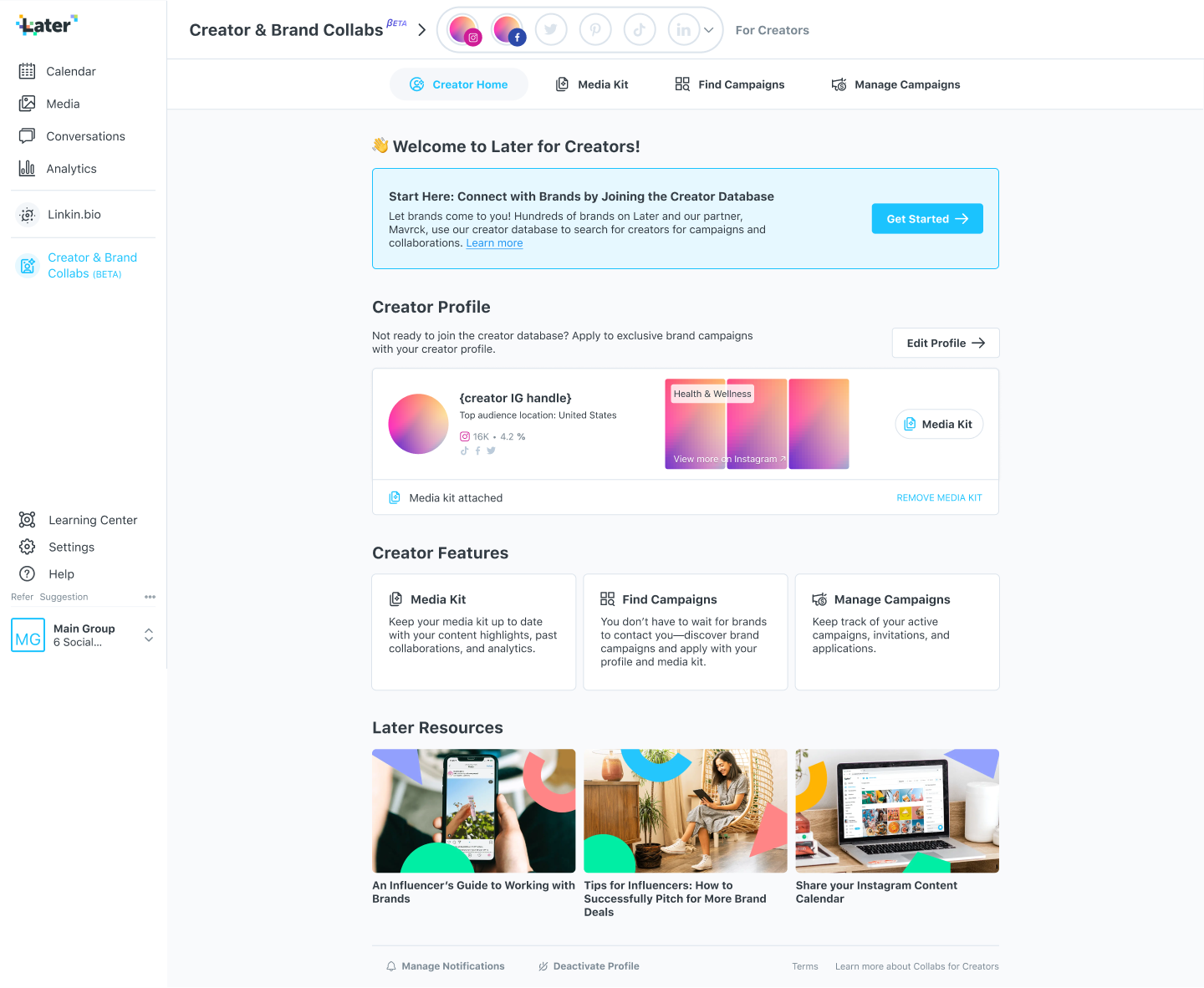Click the Twitter social profile icon
The image size is (1204, 988).
pos(551,30)
